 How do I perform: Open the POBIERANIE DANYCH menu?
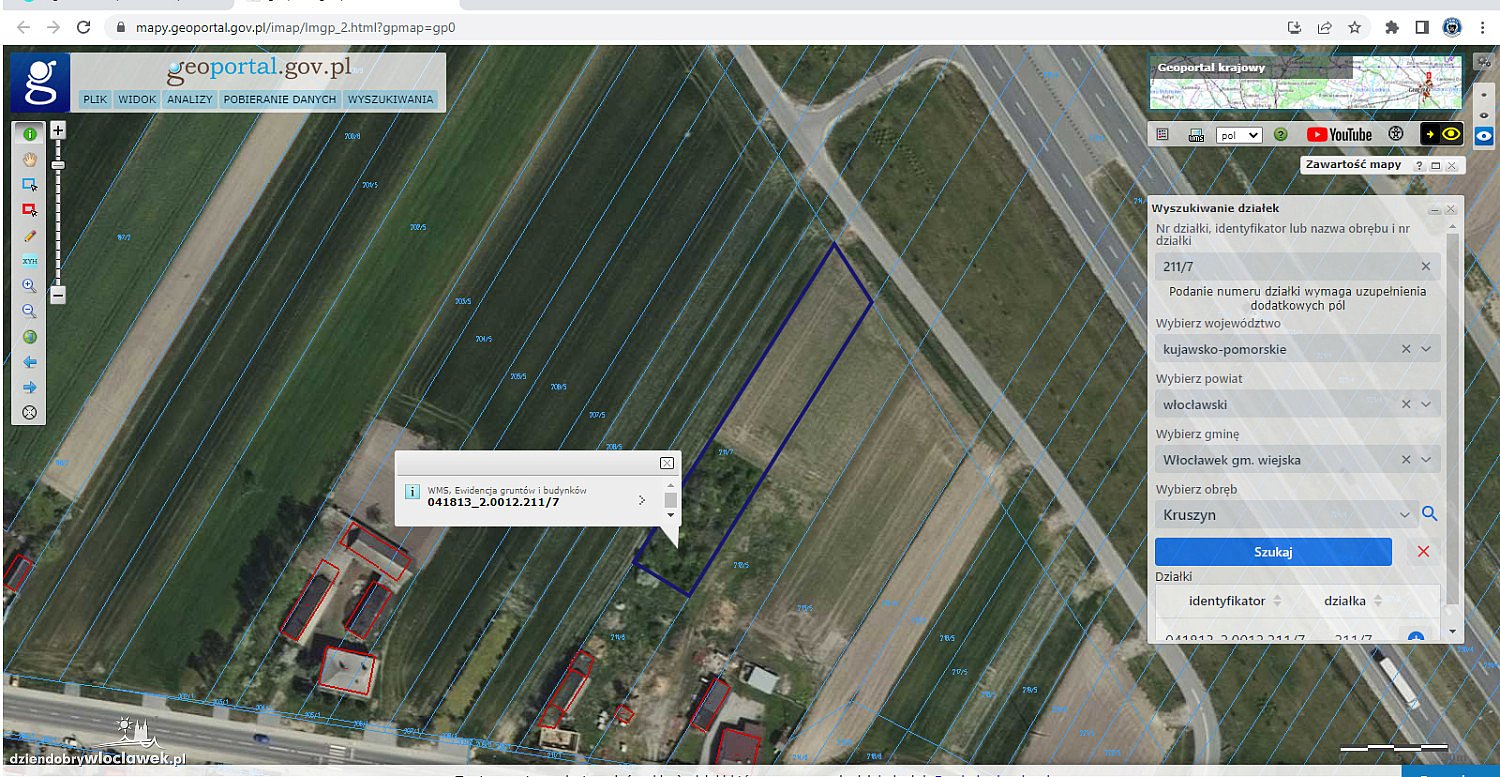(x=280, y=100)
